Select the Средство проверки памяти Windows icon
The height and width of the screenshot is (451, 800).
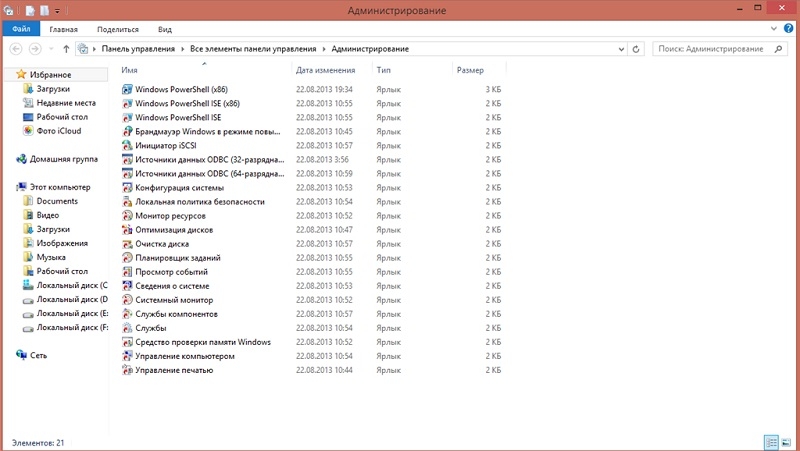coord(127,342)
